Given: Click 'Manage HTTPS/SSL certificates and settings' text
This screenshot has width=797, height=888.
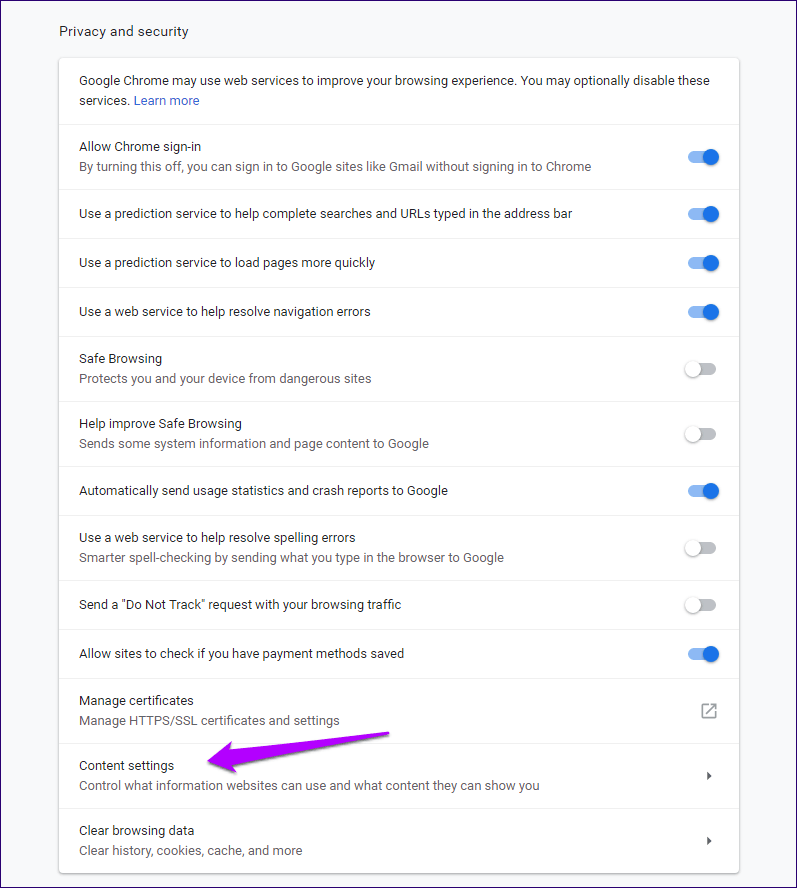Looking at the screenshot, I should click(209, 720).
